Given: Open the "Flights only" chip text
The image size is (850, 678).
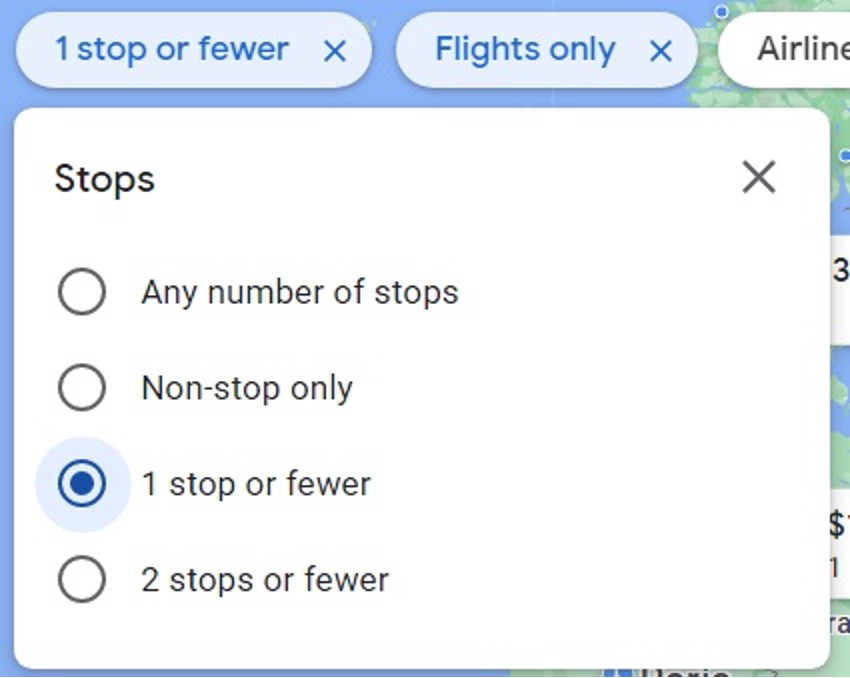Looking at the screenshot, I should [525, 49].
